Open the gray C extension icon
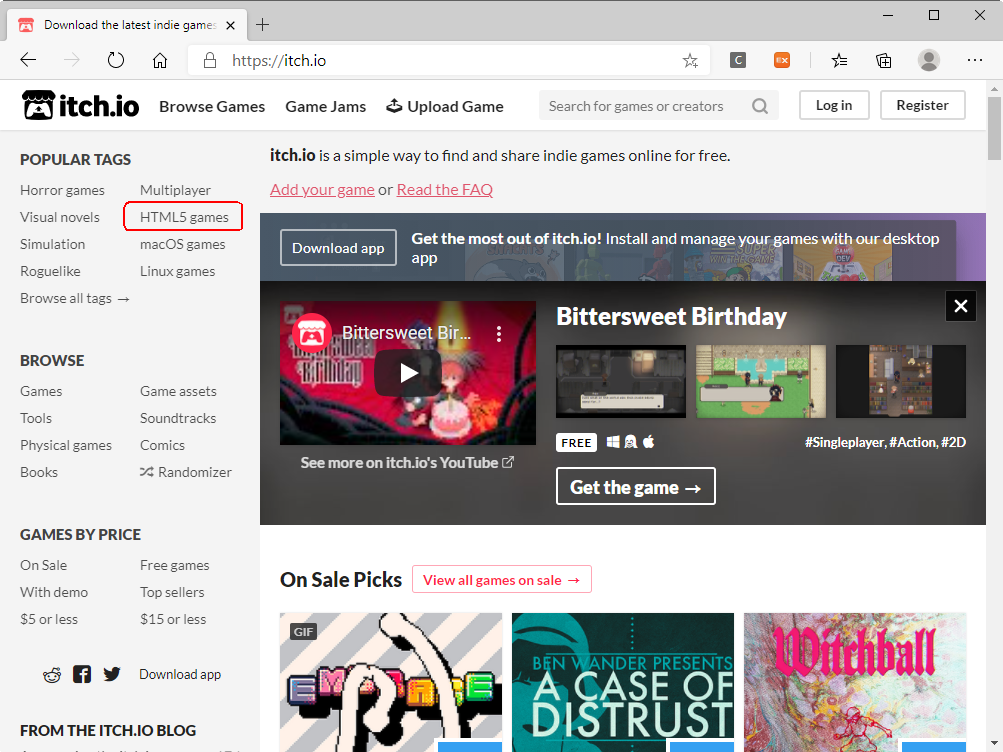1003x752 pixels. click(738, 60)
